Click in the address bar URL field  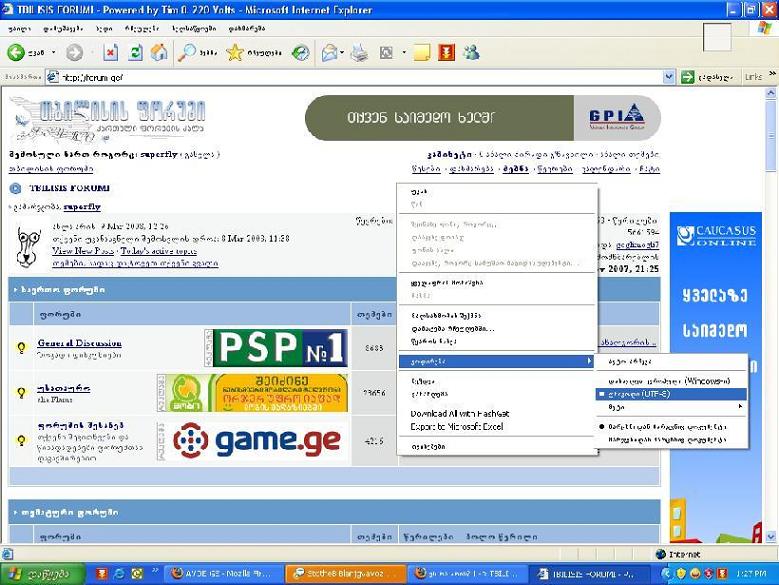point(361,77)
